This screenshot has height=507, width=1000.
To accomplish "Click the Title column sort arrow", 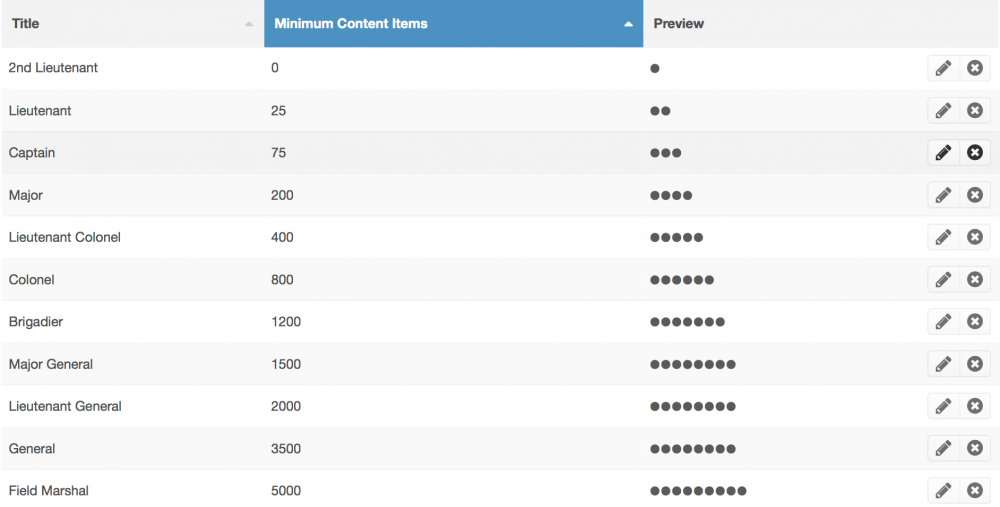I will click(249, 24).
